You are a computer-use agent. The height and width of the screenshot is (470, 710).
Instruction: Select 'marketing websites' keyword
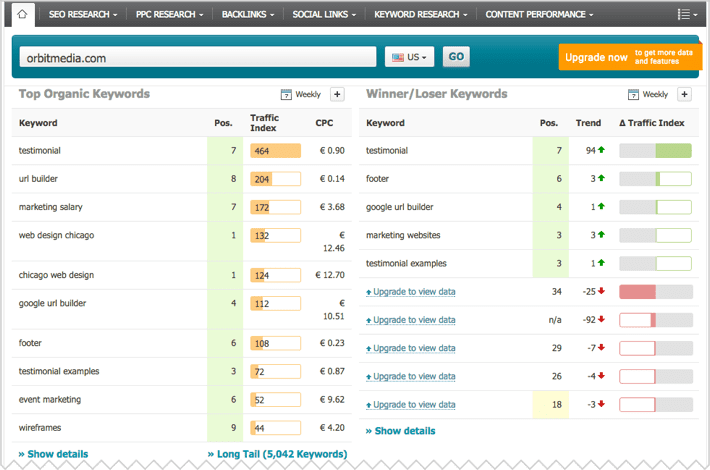click(403, 235)
